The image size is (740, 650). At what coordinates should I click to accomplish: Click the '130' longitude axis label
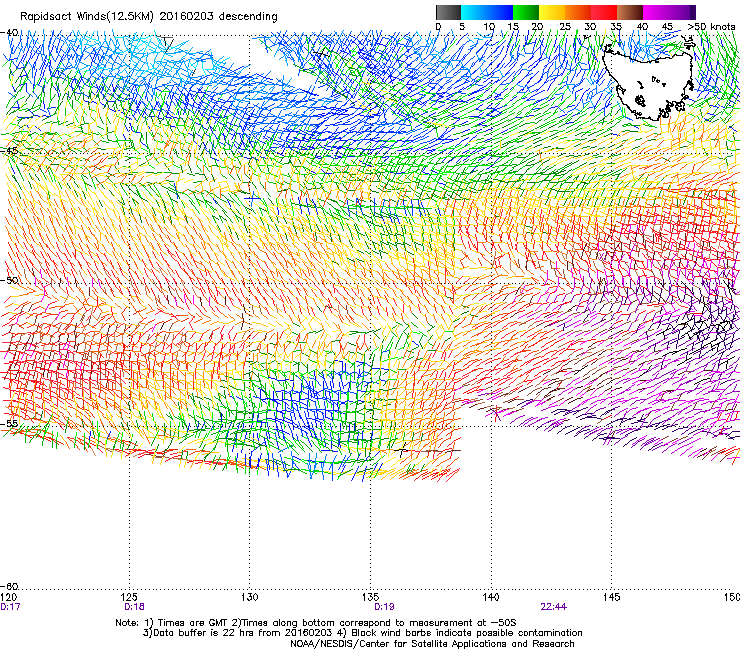click(x=249, y=597)
